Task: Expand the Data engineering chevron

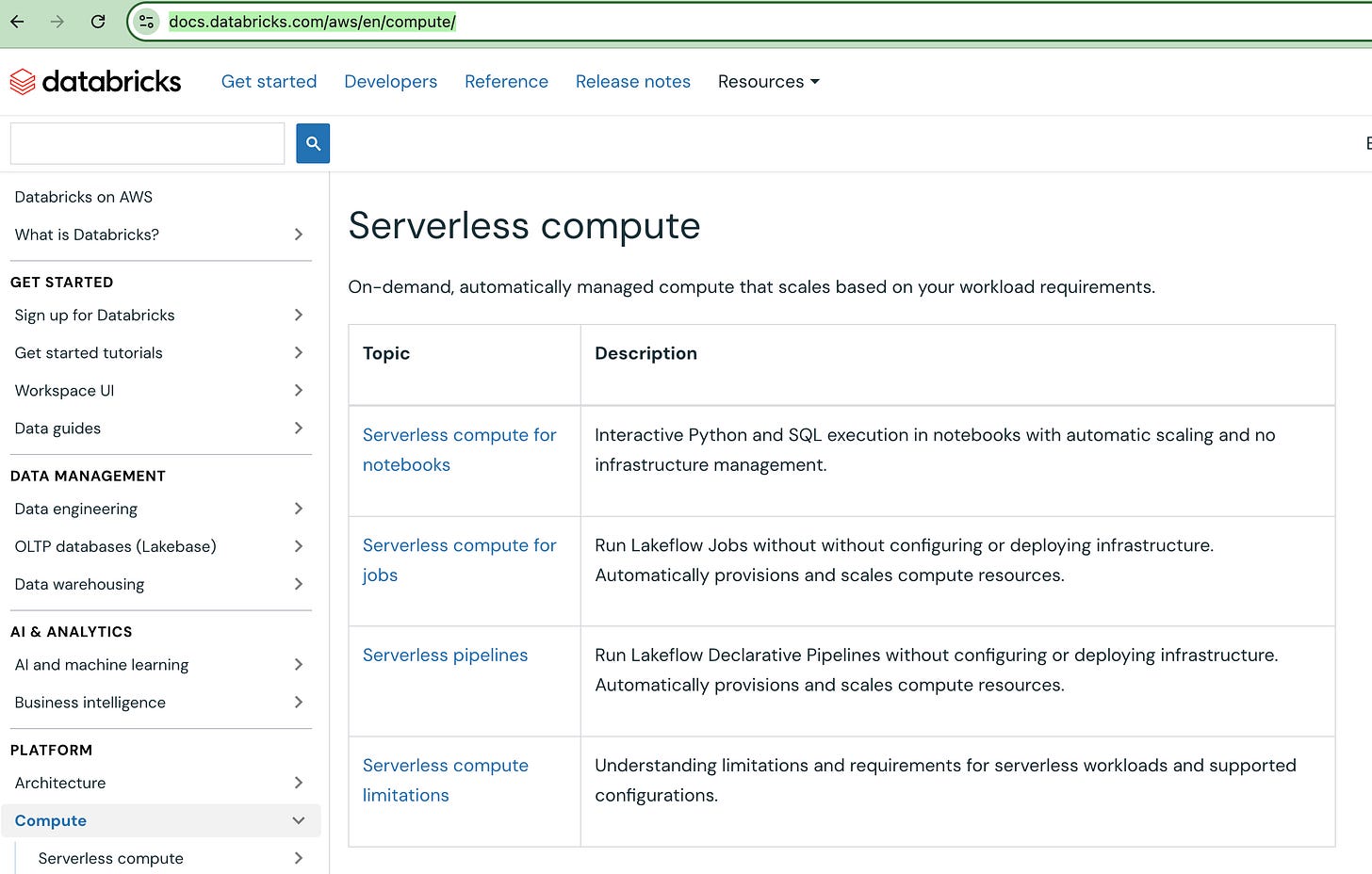Action: click(298, 509)
